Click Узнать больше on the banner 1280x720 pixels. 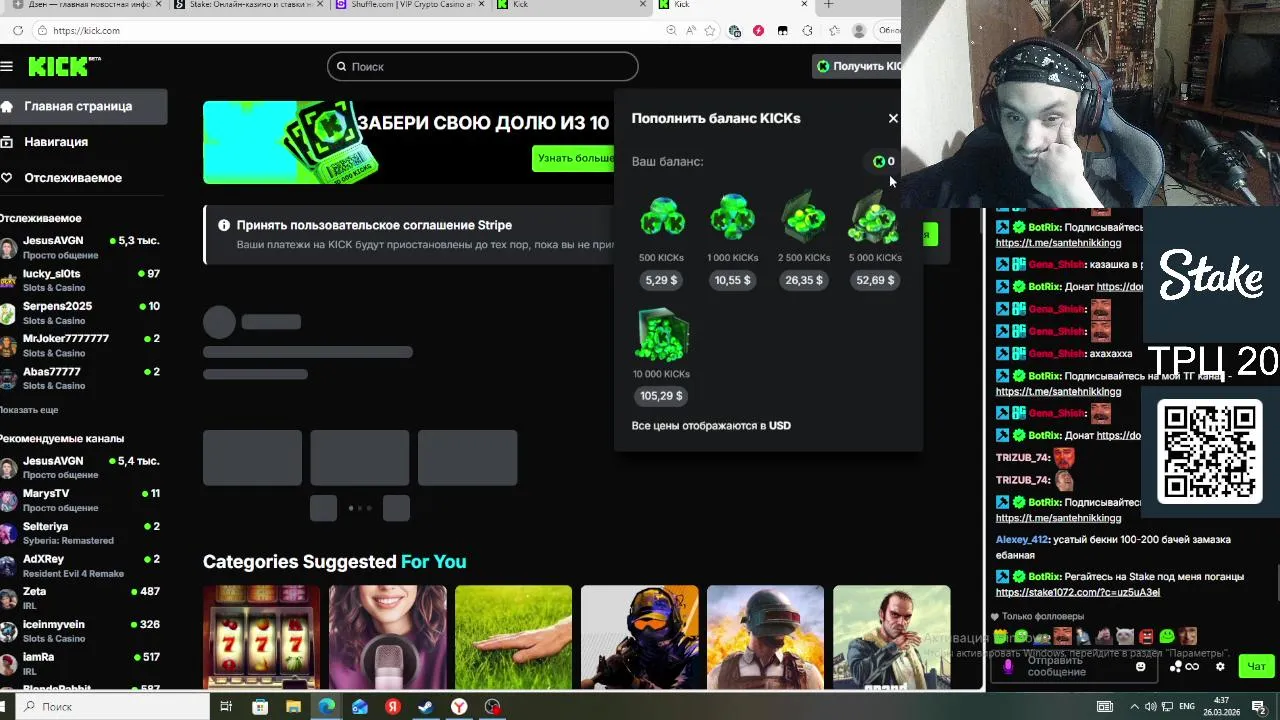(x=575, y=158)
